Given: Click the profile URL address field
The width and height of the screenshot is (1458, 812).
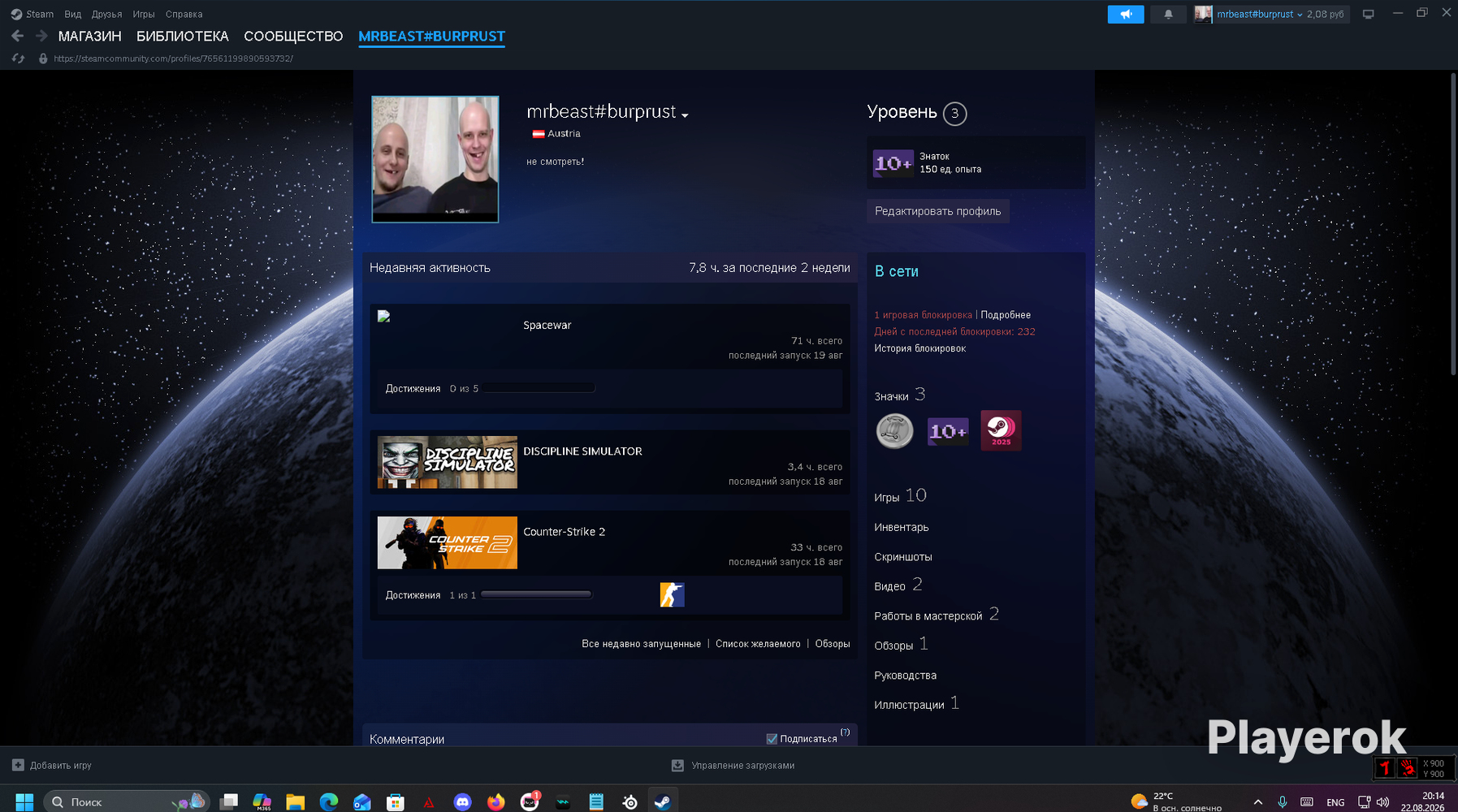Looking at the screenshot, I should (174, 58).
